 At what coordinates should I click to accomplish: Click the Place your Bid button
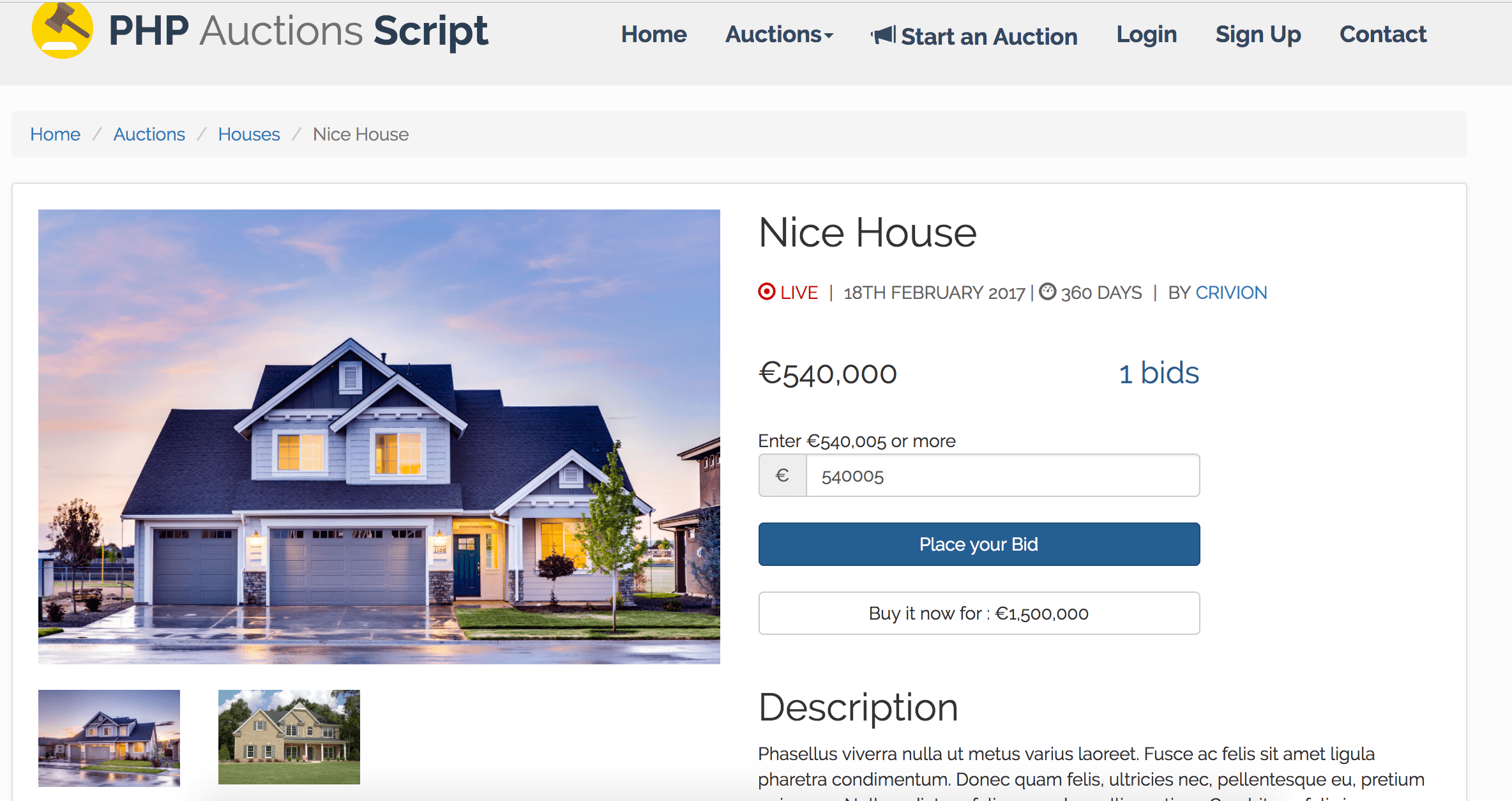[979, 545]
